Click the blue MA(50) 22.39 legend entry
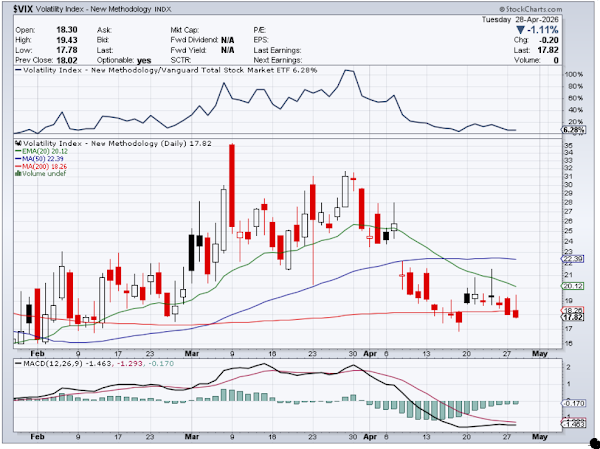This screenshot has width=600, height=449. (x=39, y=158)
